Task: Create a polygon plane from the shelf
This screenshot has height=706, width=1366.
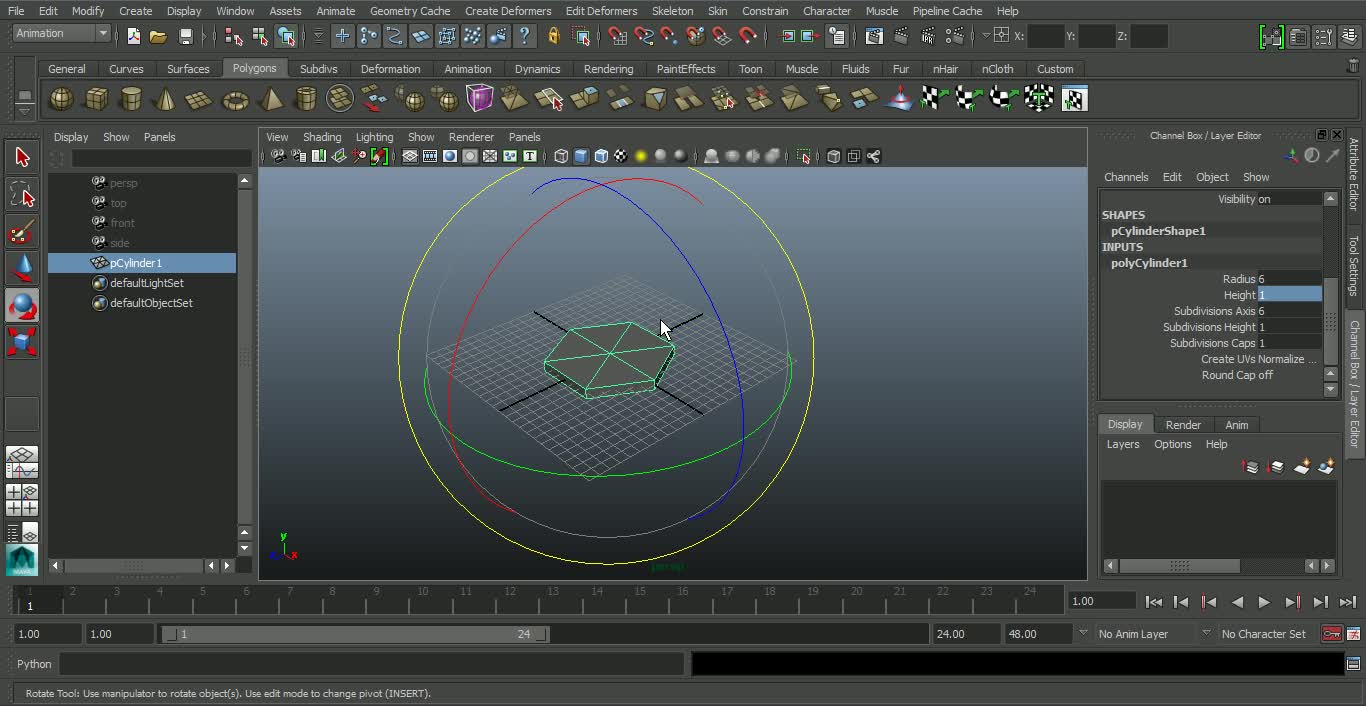Action: (200, 99)
